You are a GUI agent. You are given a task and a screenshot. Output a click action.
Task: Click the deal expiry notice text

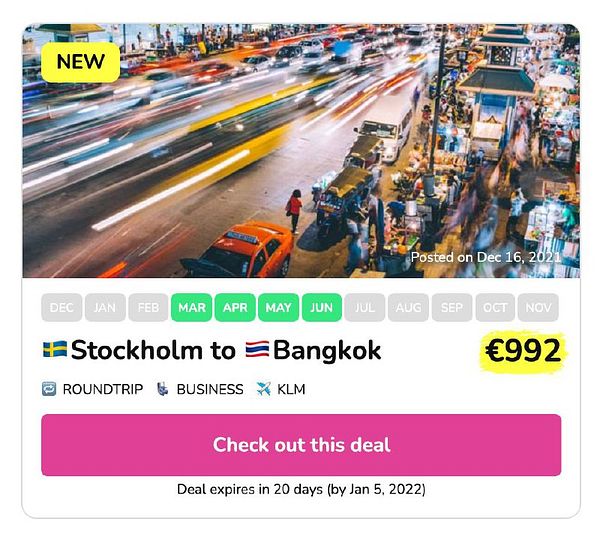(301, 489)
